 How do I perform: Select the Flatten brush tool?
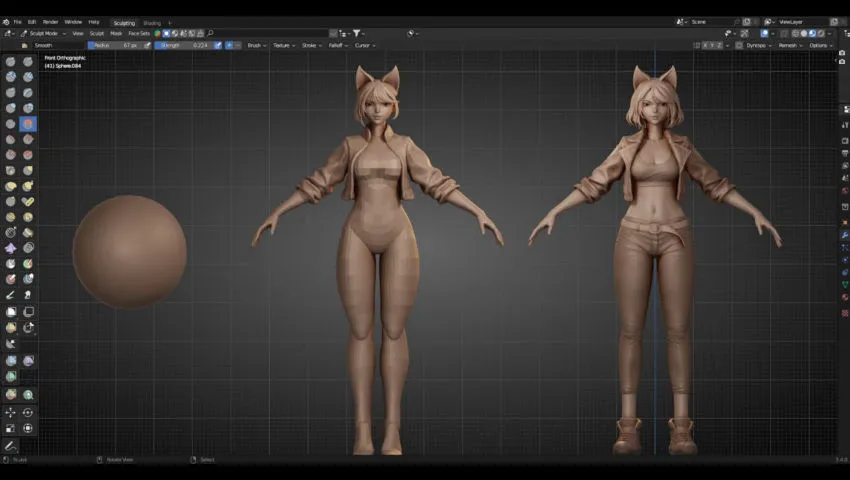coord(11,139)
